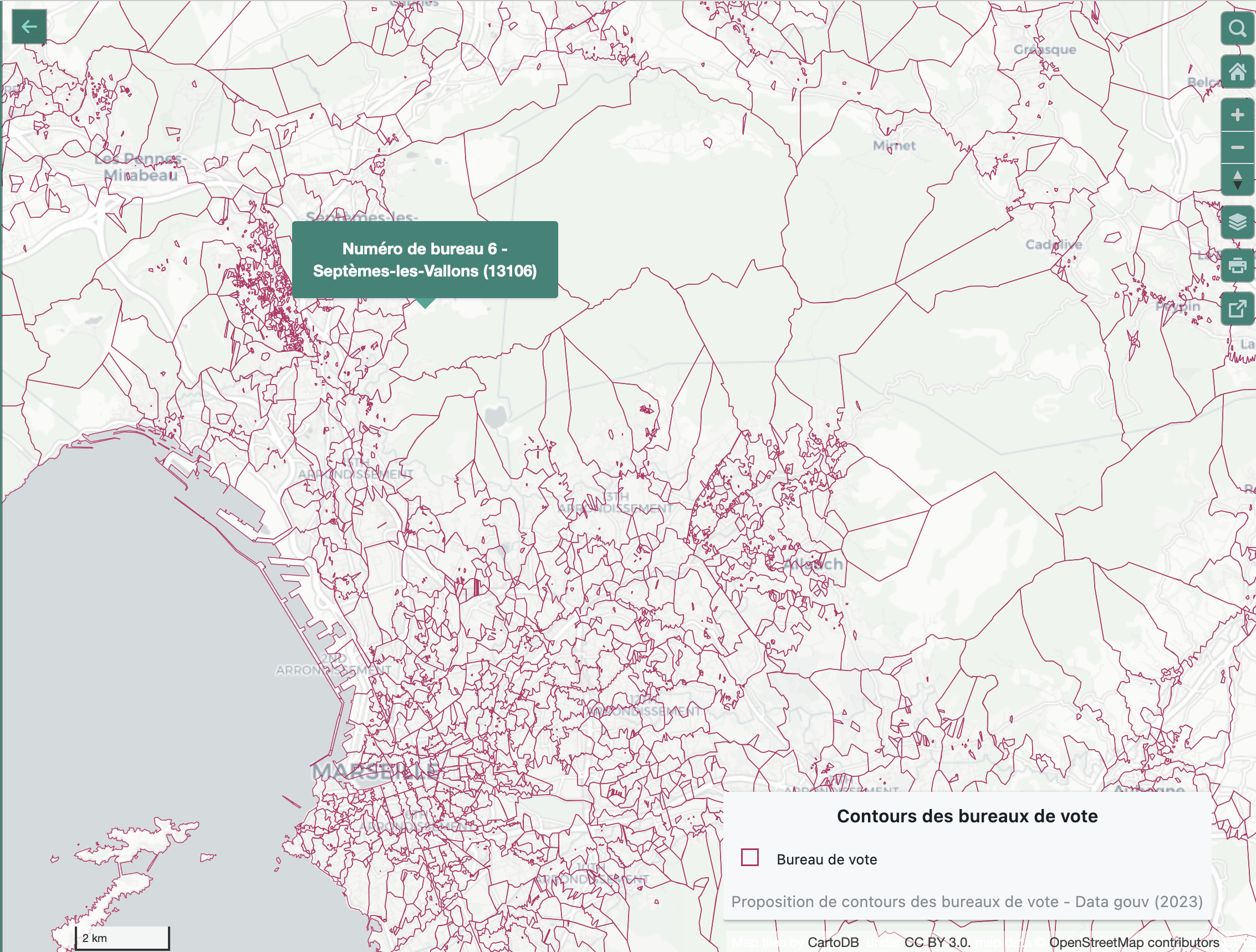This screenshot has width=1256, height=952.
Task: Open the CartoDB attribution link
Action: 833,943
